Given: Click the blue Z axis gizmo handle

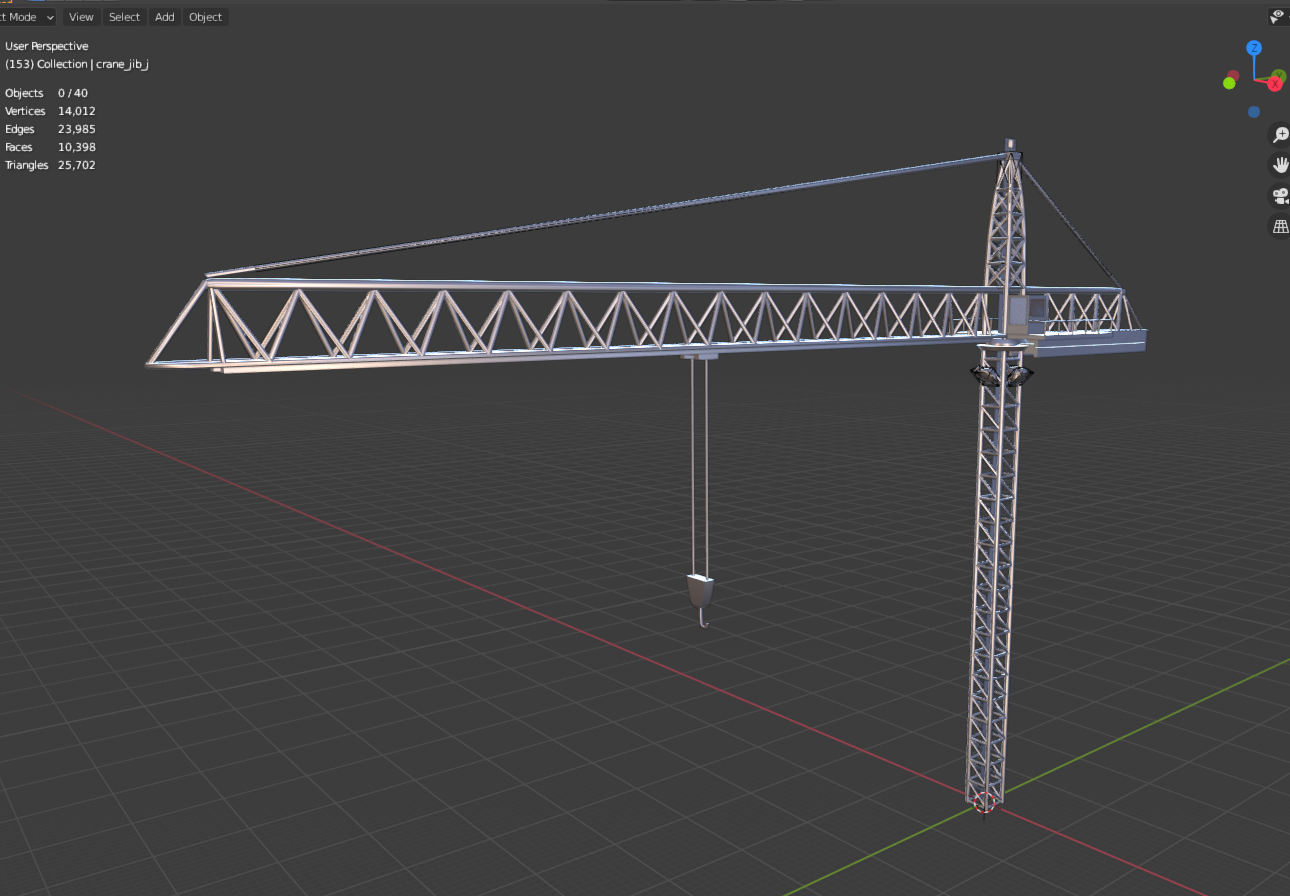Looking at the screenshot, I should pos(1254,48).
